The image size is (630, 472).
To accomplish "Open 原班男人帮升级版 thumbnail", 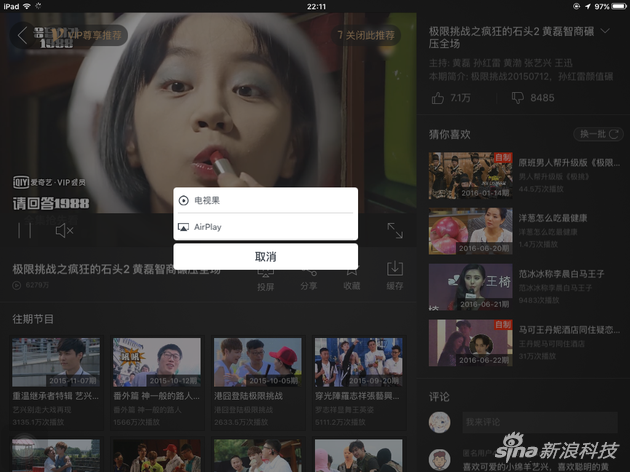I will (470, 176).
